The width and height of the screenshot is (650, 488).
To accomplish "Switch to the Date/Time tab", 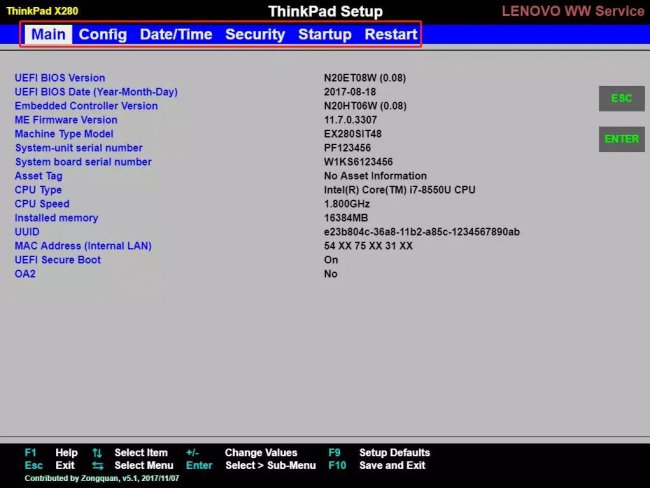I will click(176, 34).
